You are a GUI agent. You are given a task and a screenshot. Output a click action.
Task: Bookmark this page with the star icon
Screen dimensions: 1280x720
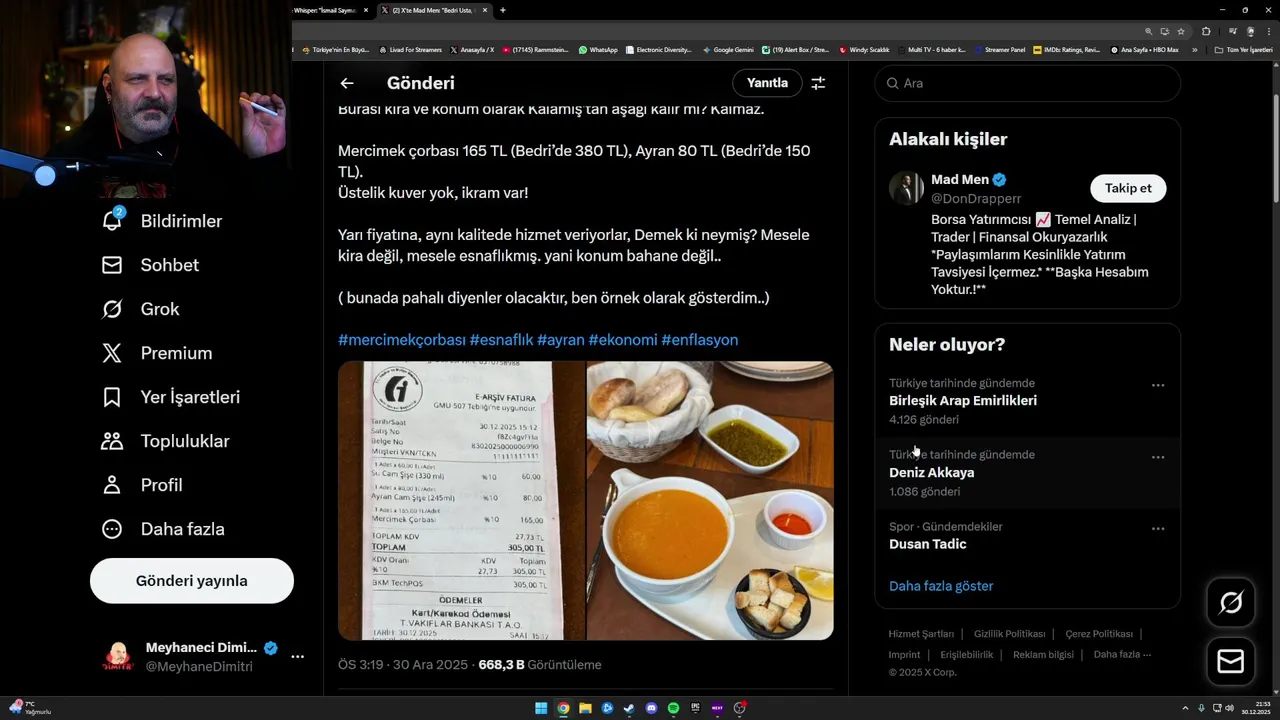click(1180, 31)
